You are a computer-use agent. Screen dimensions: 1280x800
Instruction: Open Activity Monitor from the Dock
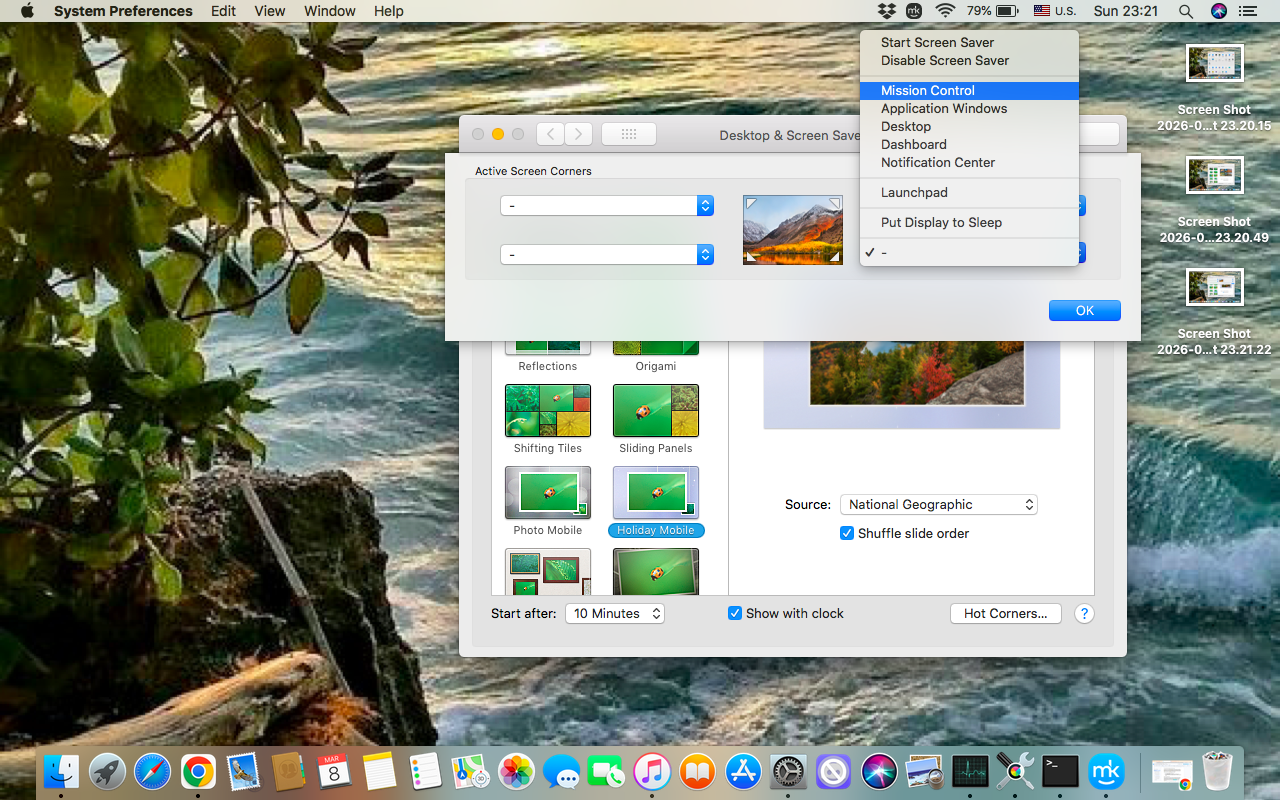click(969, 771)
